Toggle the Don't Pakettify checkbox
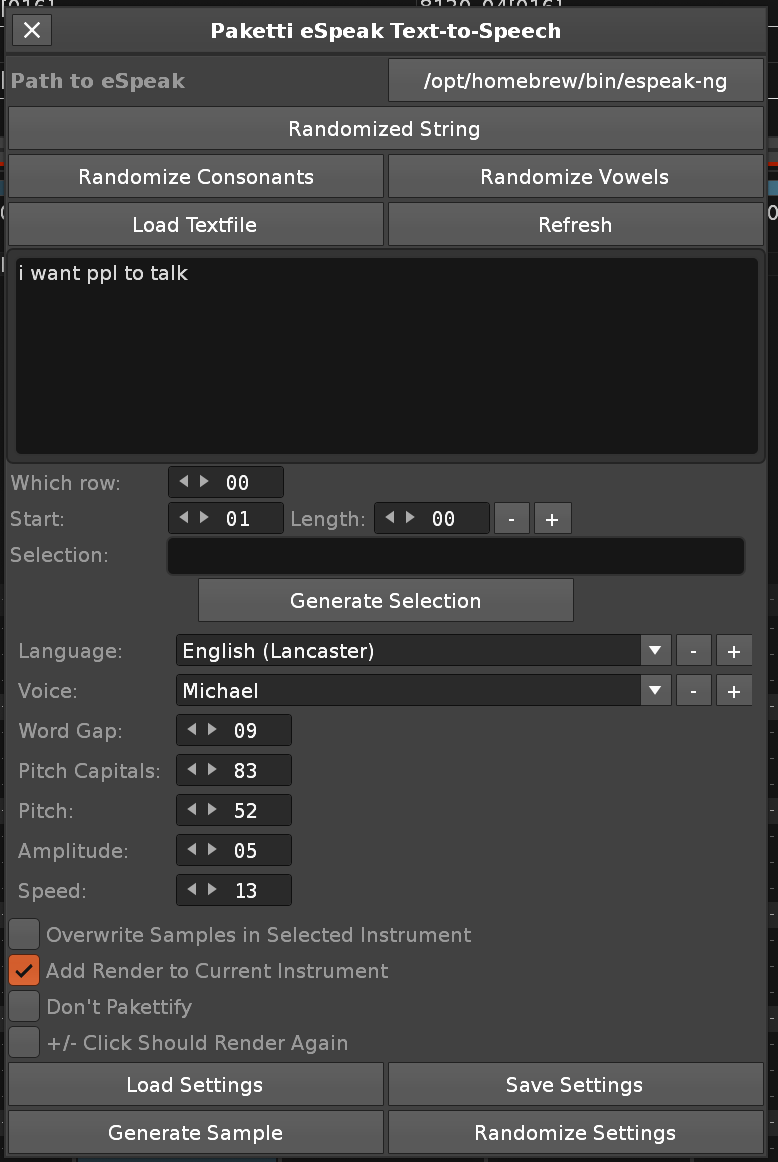The width and height of the screenshot is (778, 1162). tap(24, 1007)
